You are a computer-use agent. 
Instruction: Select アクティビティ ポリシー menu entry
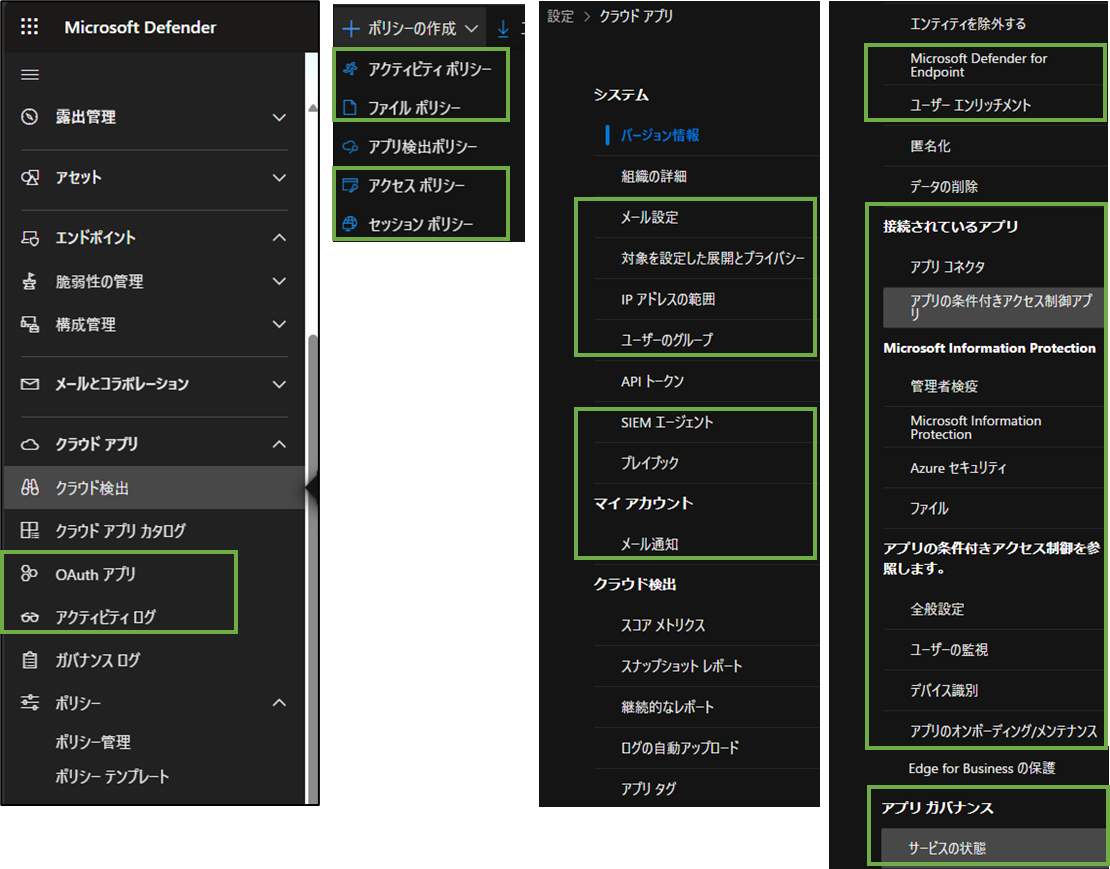[x=429, y=69]
